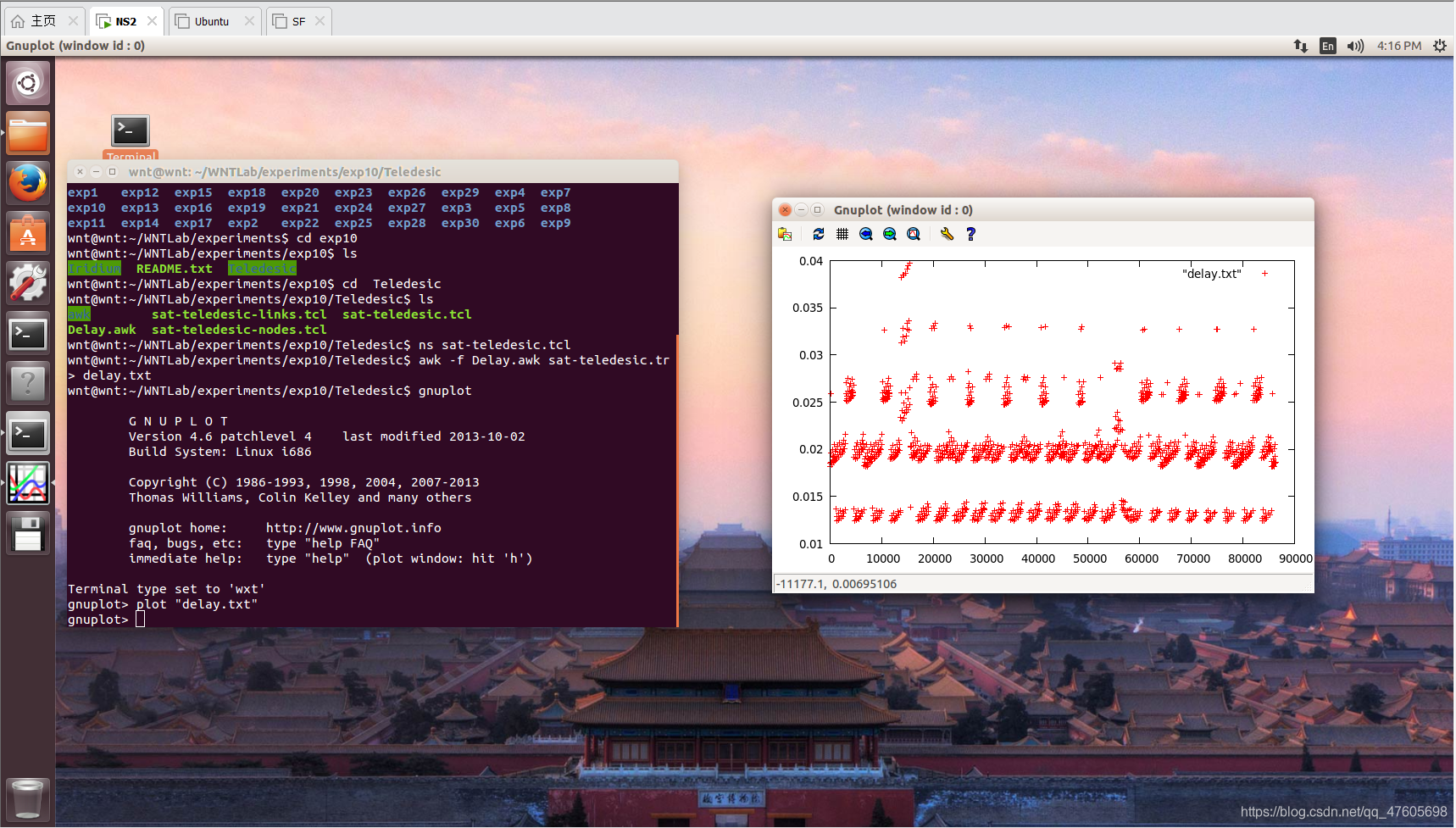Viewport: 1456px width, 828px height.
Task: Click Delay.awk in the terminal listing
Action: (x=102, y=330)
